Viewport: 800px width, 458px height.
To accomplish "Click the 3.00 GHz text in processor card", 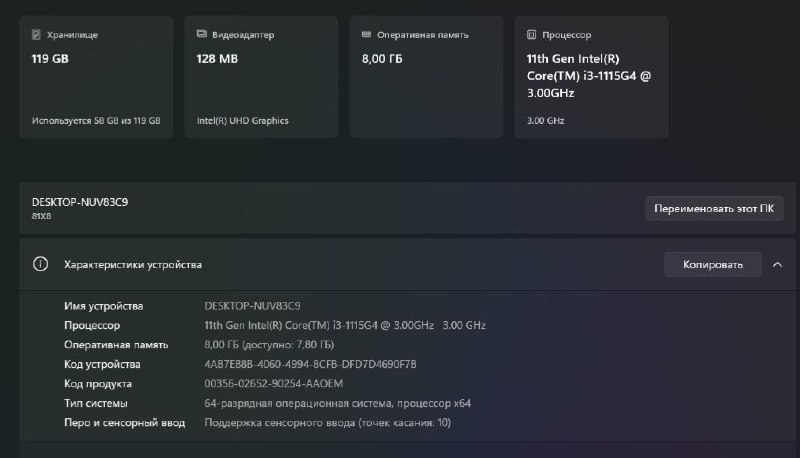I will coord(545,121).
